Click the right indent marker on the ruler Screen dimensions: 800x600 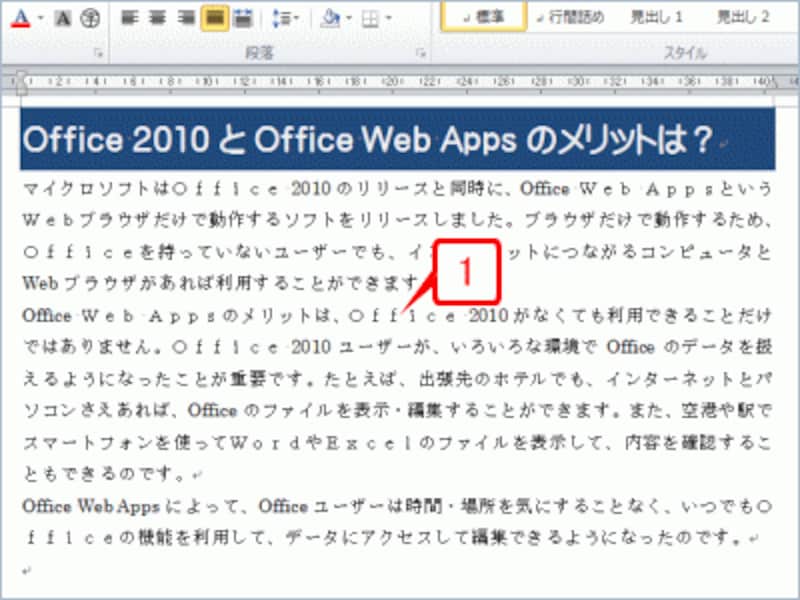(774, 82)
